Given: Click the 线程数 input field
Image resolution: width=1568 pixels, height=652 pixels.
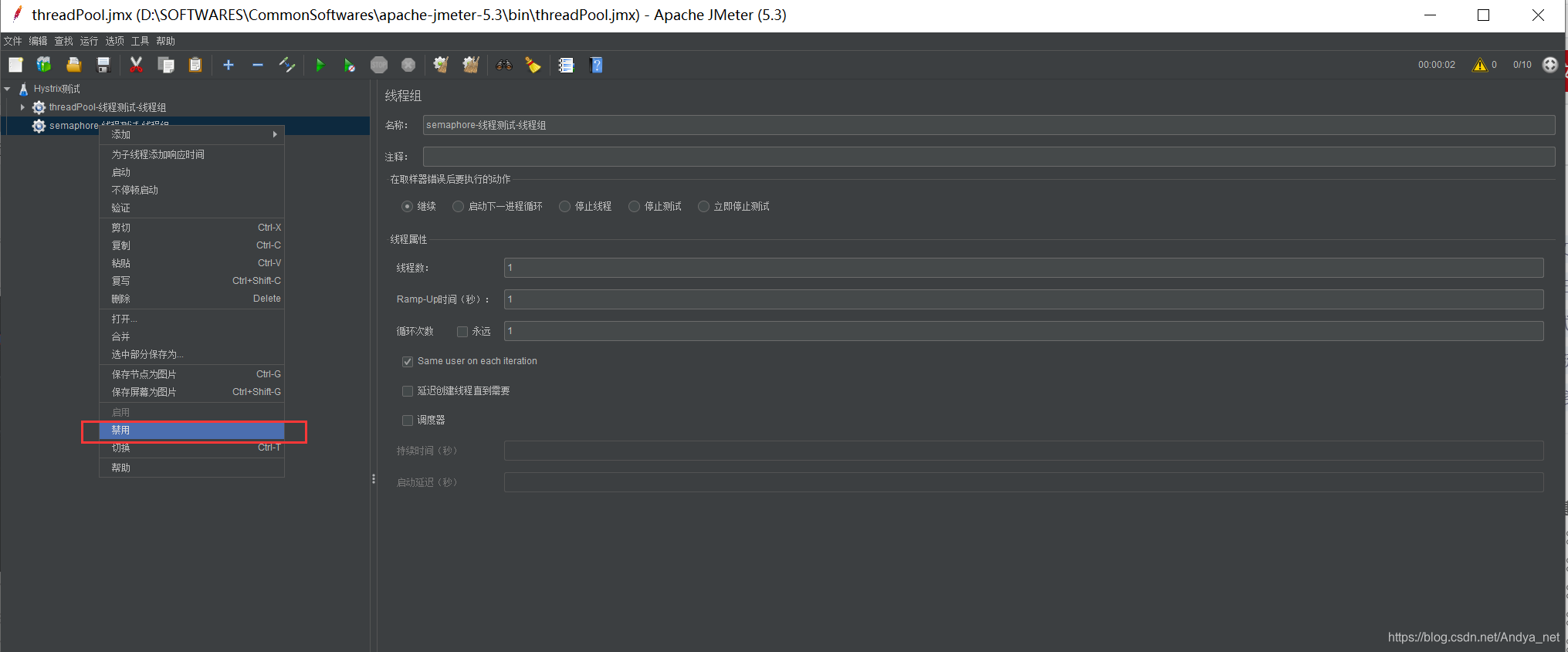Looking at the screenshot, I should tap(1024, 268).
